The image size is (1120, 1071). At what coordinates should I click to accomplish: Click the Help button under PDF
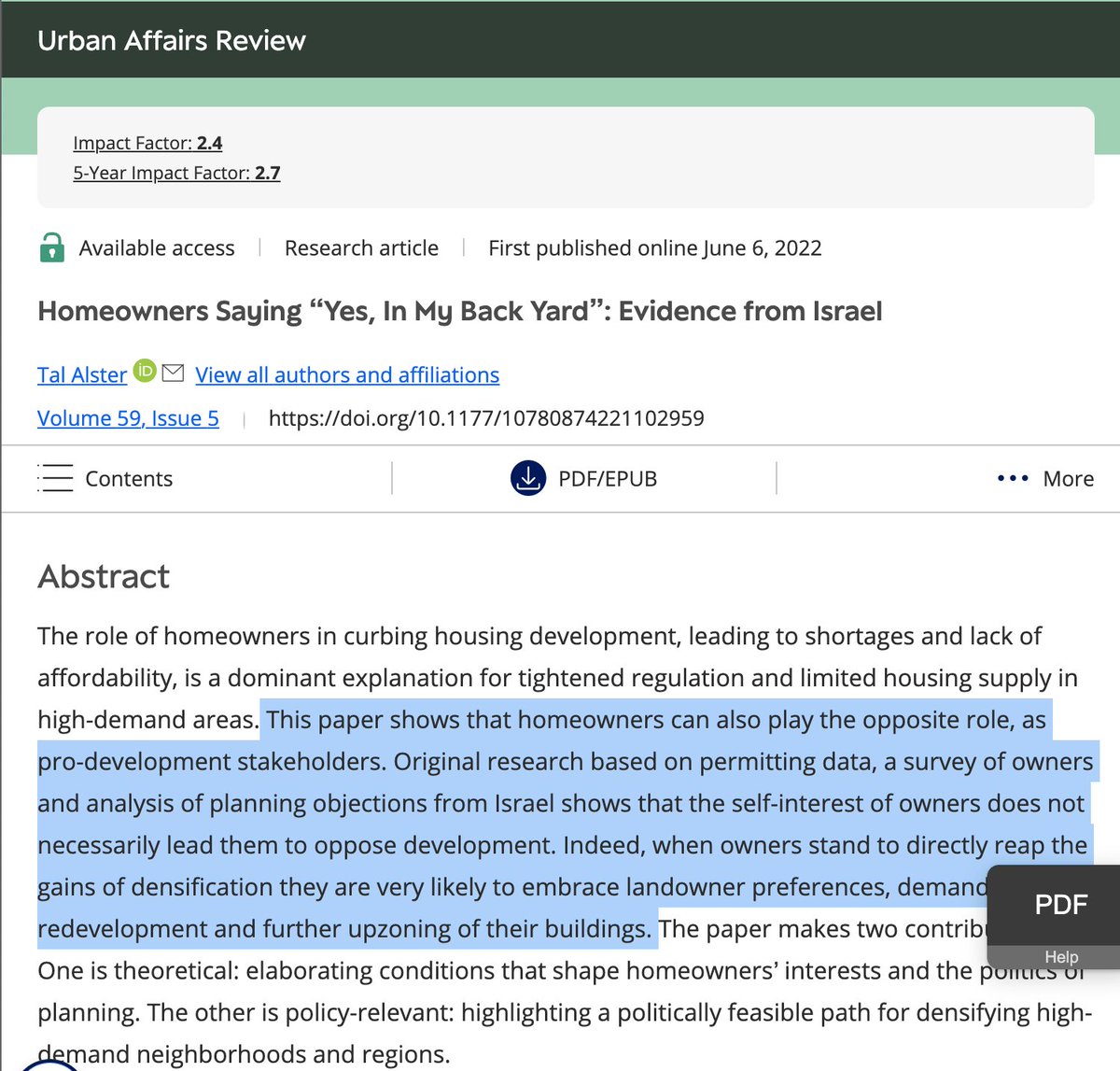pos(1061,957)
